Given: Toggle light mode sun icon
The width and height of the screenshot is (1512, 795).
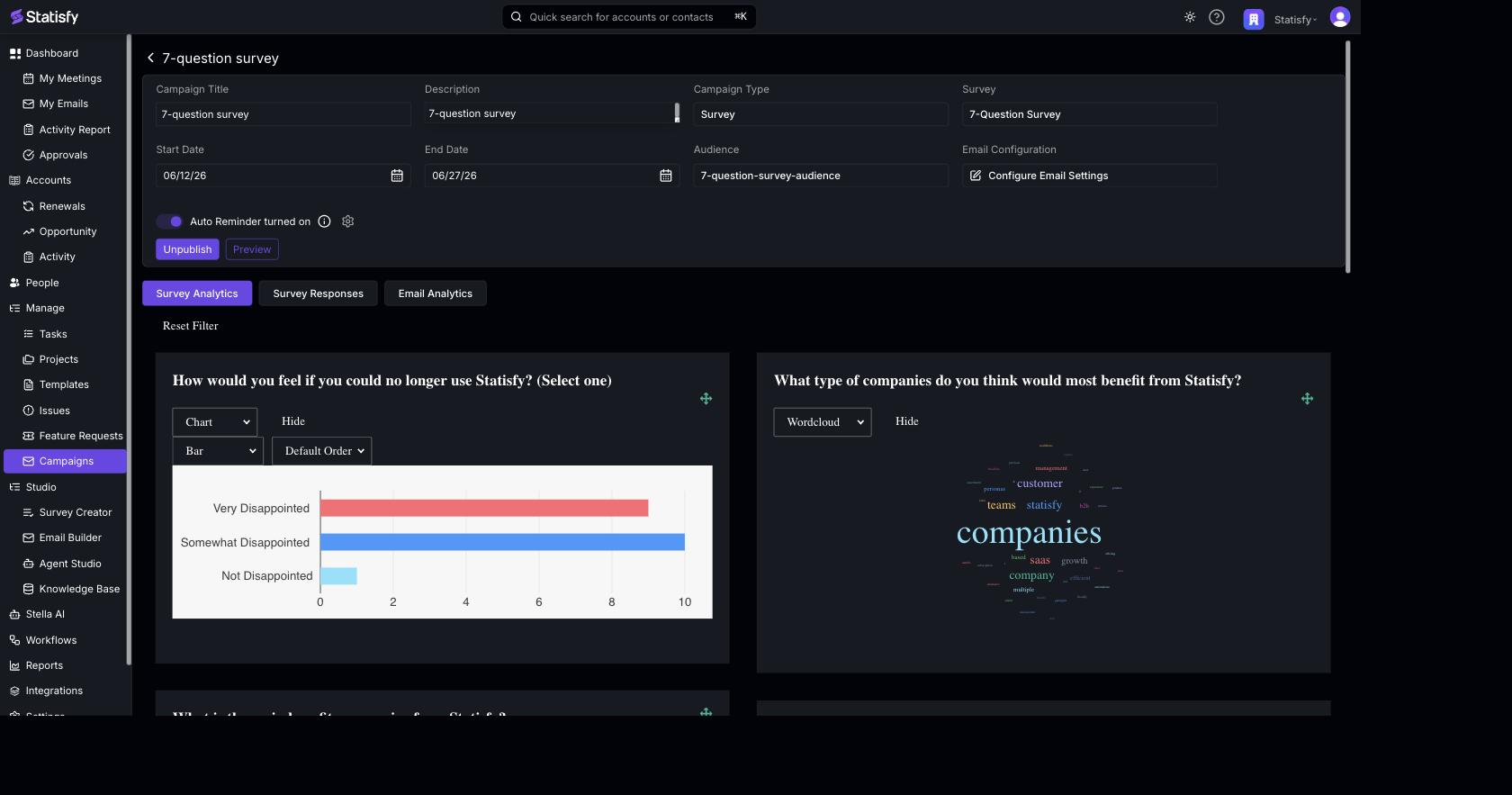Looking at the screenshot, I should 1190,17.
